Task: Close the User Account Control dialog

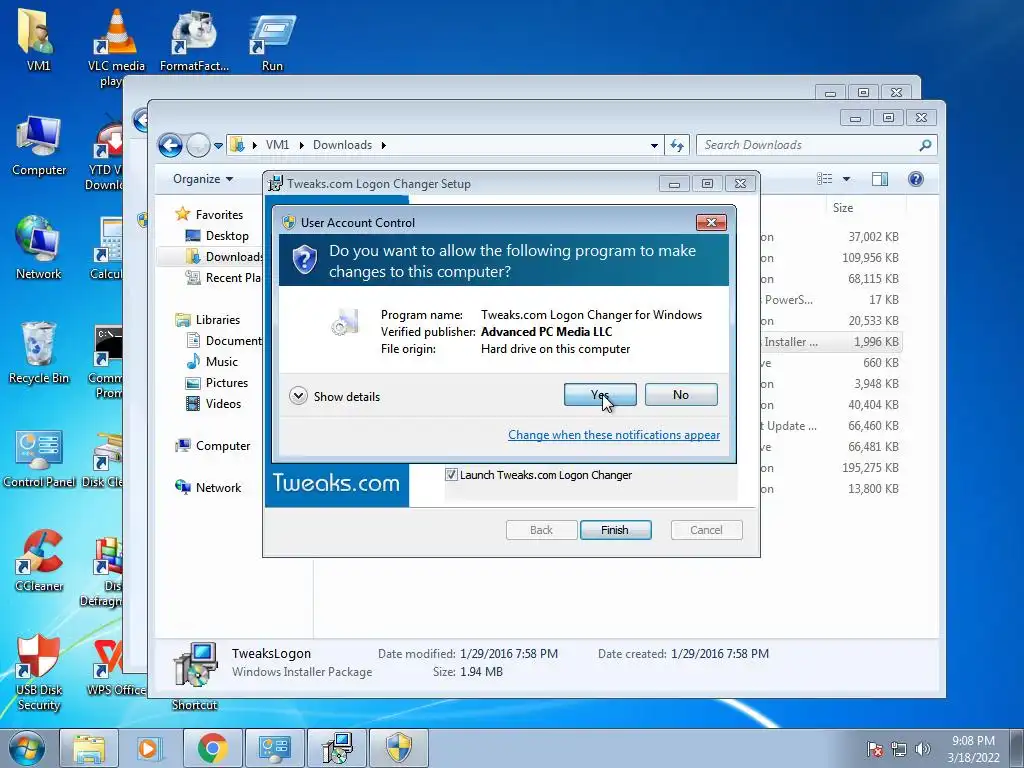Action: (x=711, y=223)
